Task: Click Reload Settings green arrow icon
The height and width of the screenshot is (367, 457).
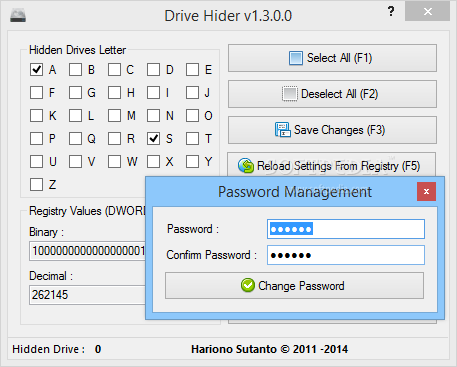Action: coord(246,166)
